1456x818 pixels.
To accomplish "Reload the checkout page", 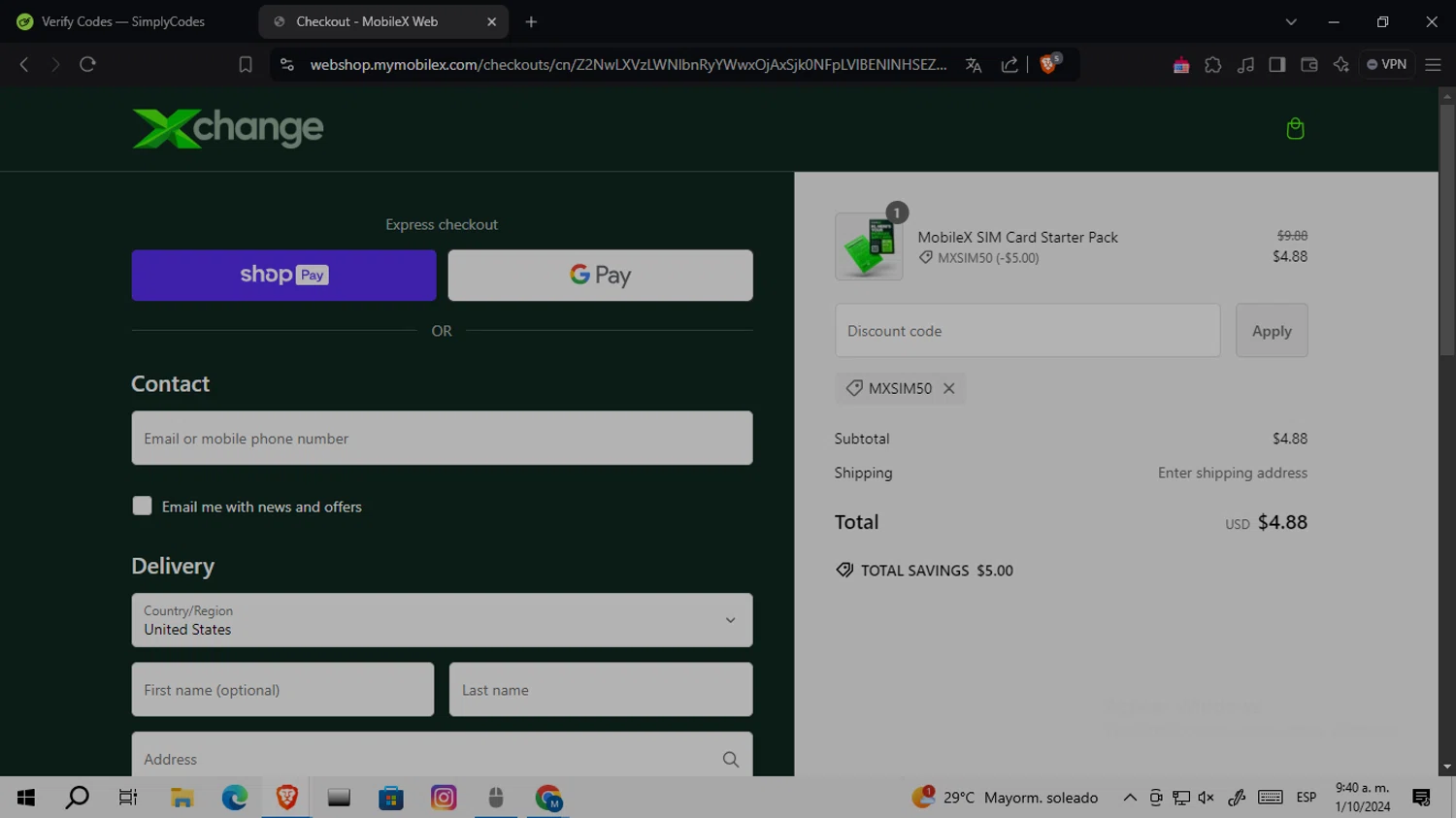I will coord(87,64).
